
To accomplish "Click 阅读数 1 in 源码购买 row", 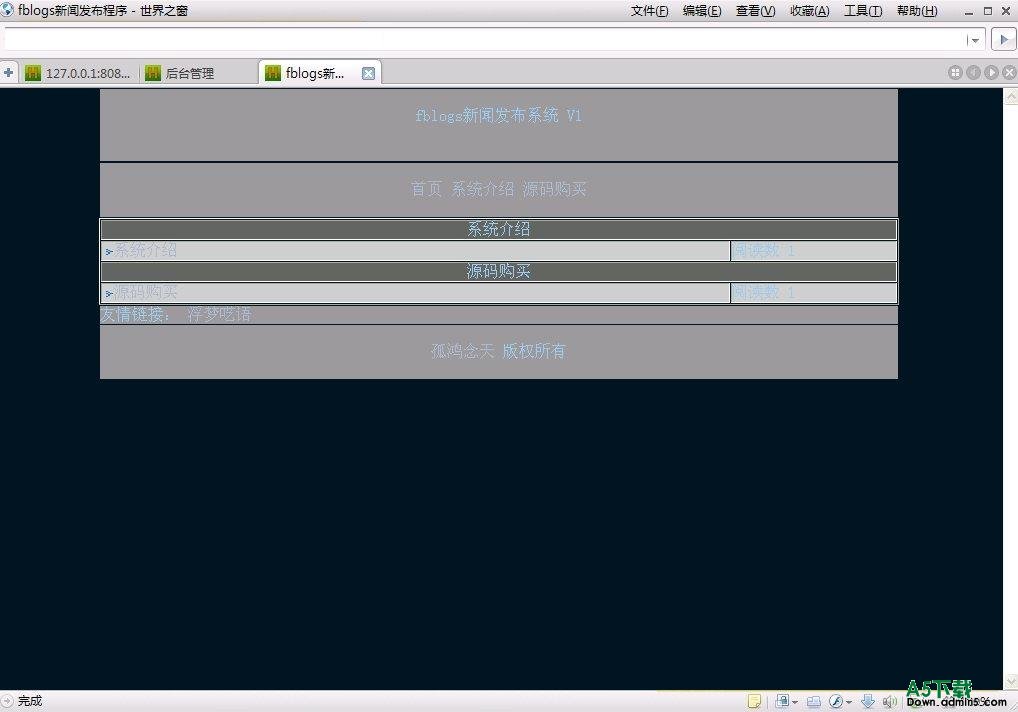I will [x=764, y=293].
